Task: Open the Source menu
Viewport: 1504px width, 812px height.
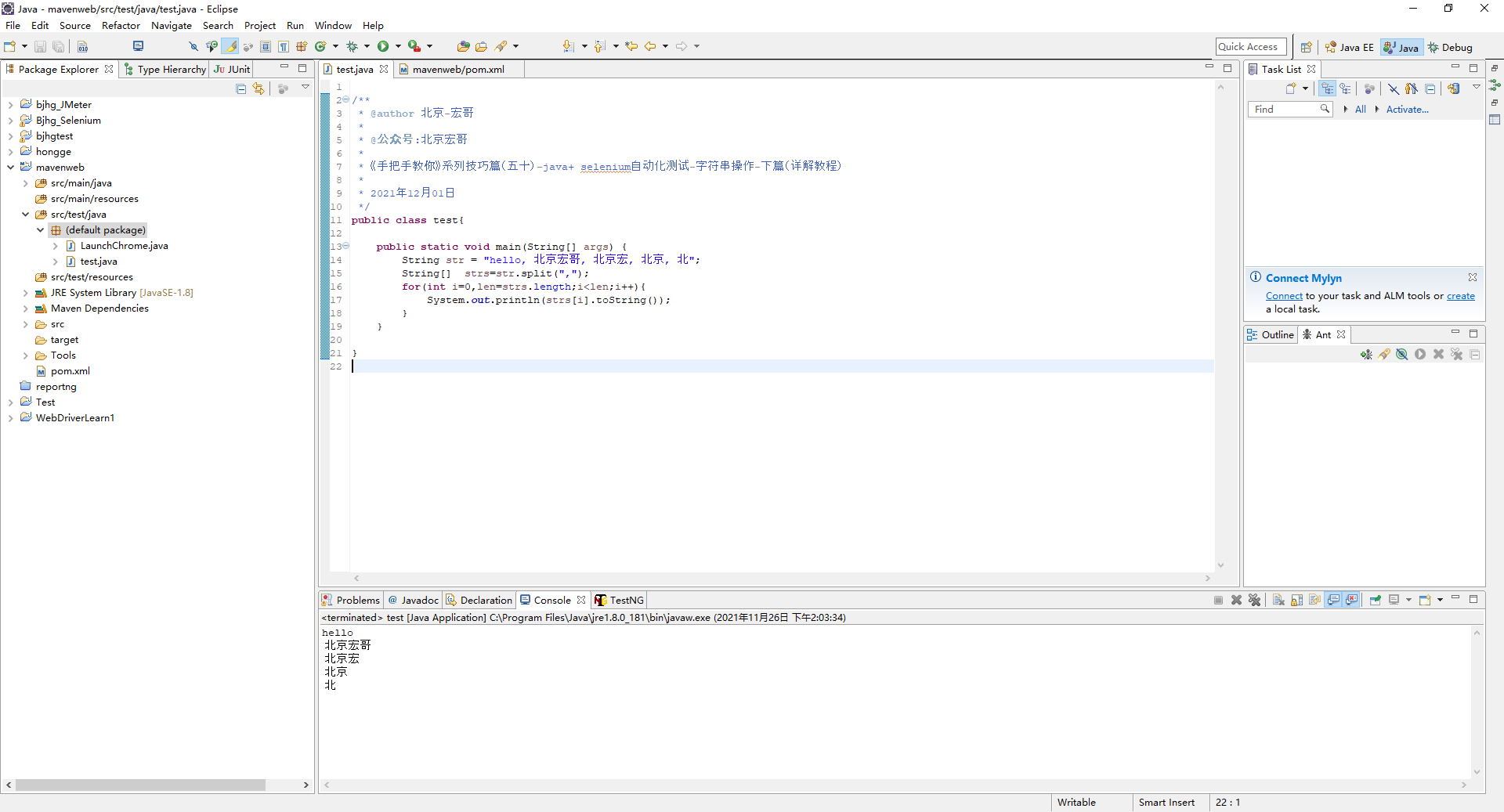Action: click(x=75, y=26)
